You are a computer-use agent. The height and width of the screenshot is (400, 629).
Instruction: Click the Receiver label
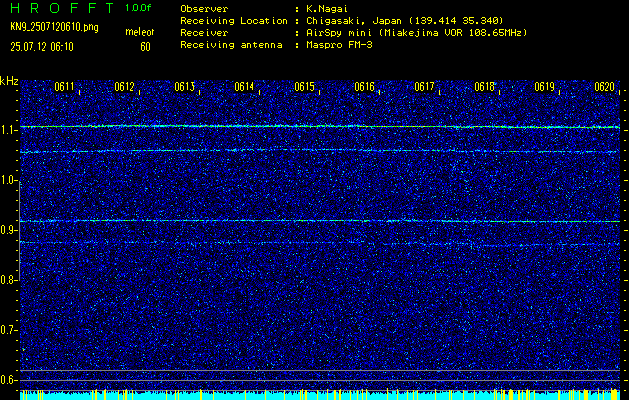(204, 33)
